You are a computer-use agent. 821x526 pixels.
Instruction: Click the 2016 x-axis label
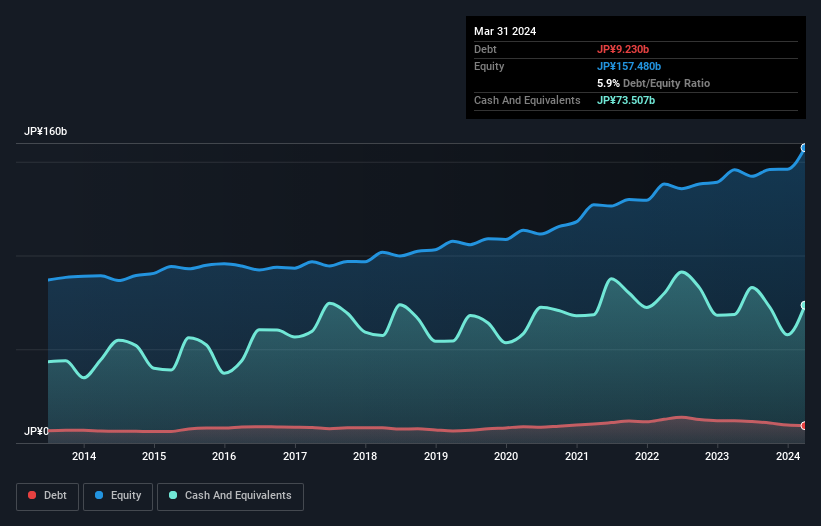224,456
